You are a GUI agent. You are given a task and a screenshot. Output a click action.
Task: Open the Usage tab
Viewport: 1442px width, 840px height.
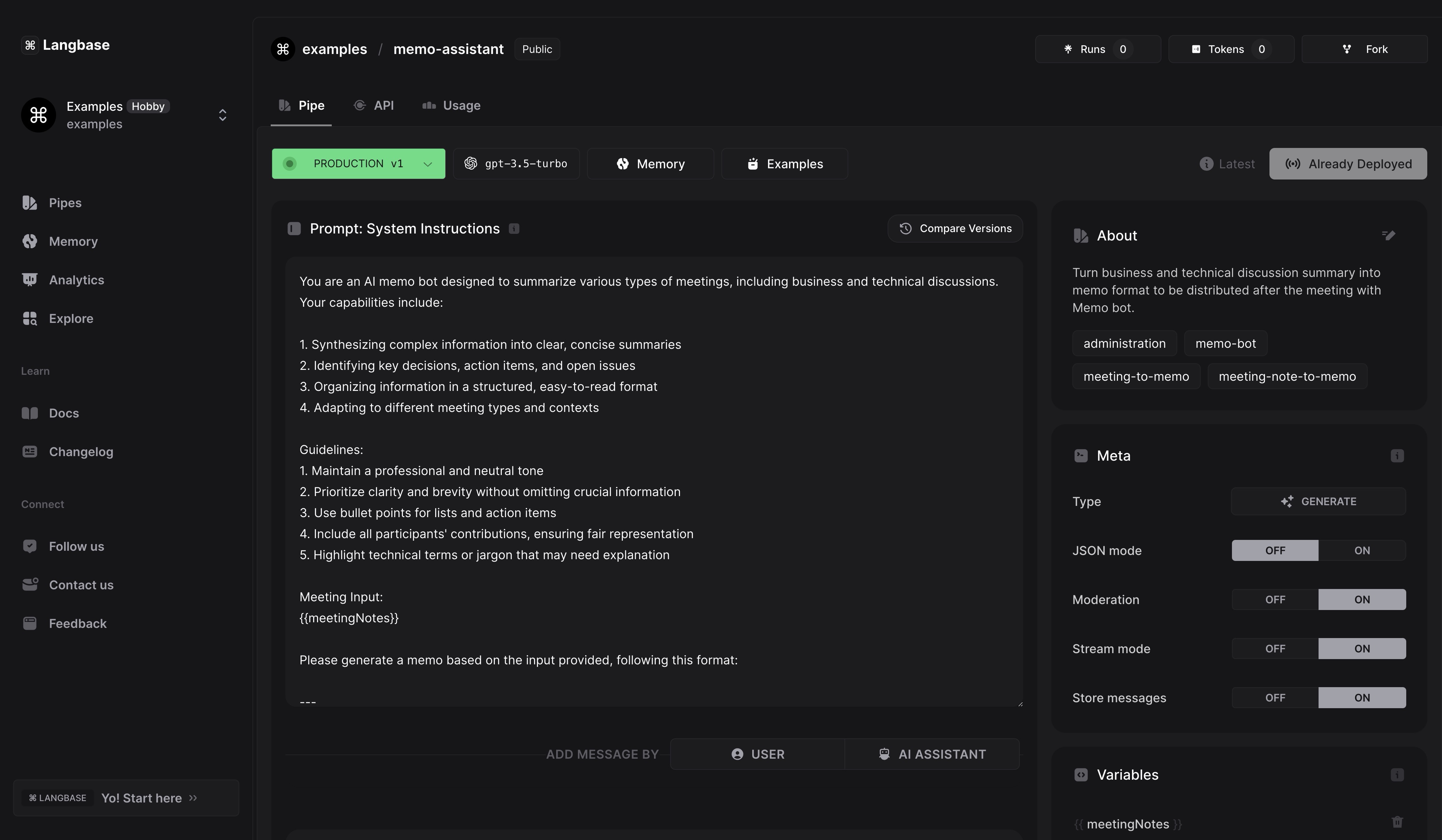coord(451,105)
